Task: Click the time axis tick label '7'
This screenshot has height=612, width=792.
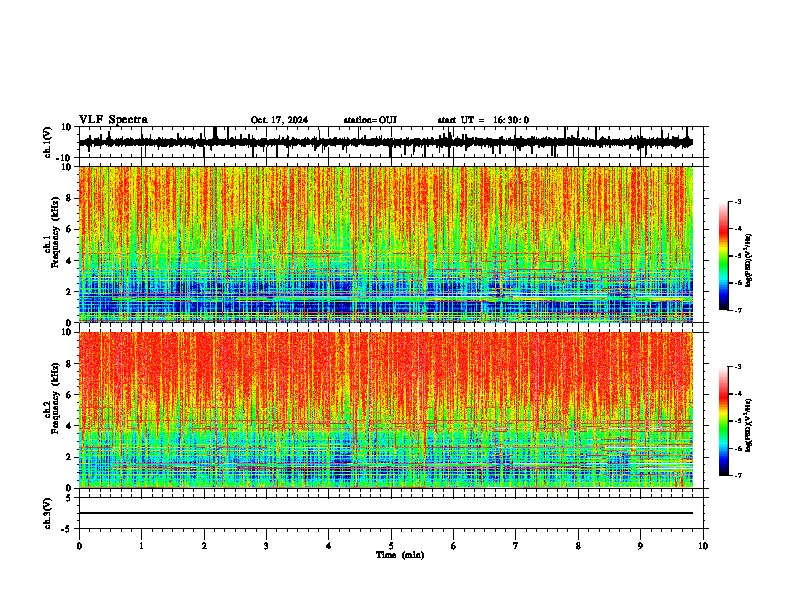Action: coord(516,546)
